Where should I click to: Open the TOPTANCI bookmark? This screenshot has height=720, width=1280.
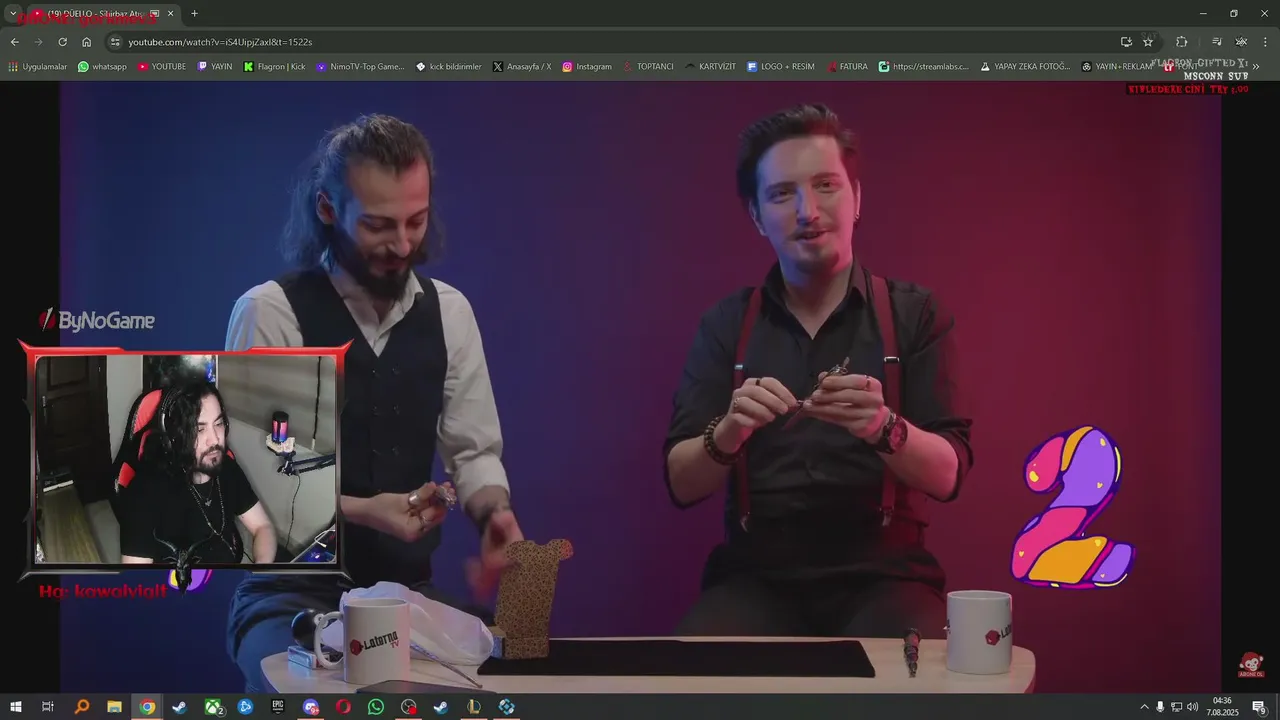pos(648,67)
